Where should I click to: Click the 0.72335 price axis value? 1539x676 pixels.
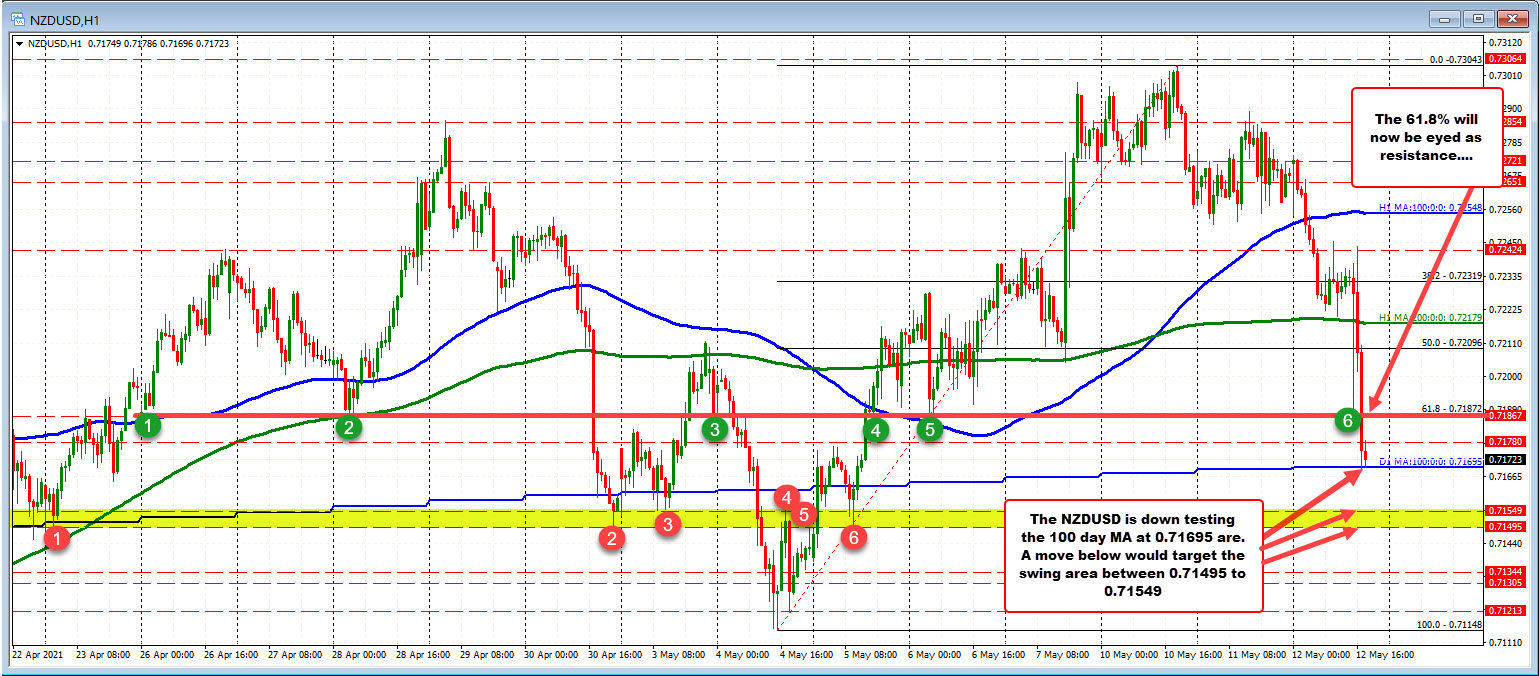1507,276
